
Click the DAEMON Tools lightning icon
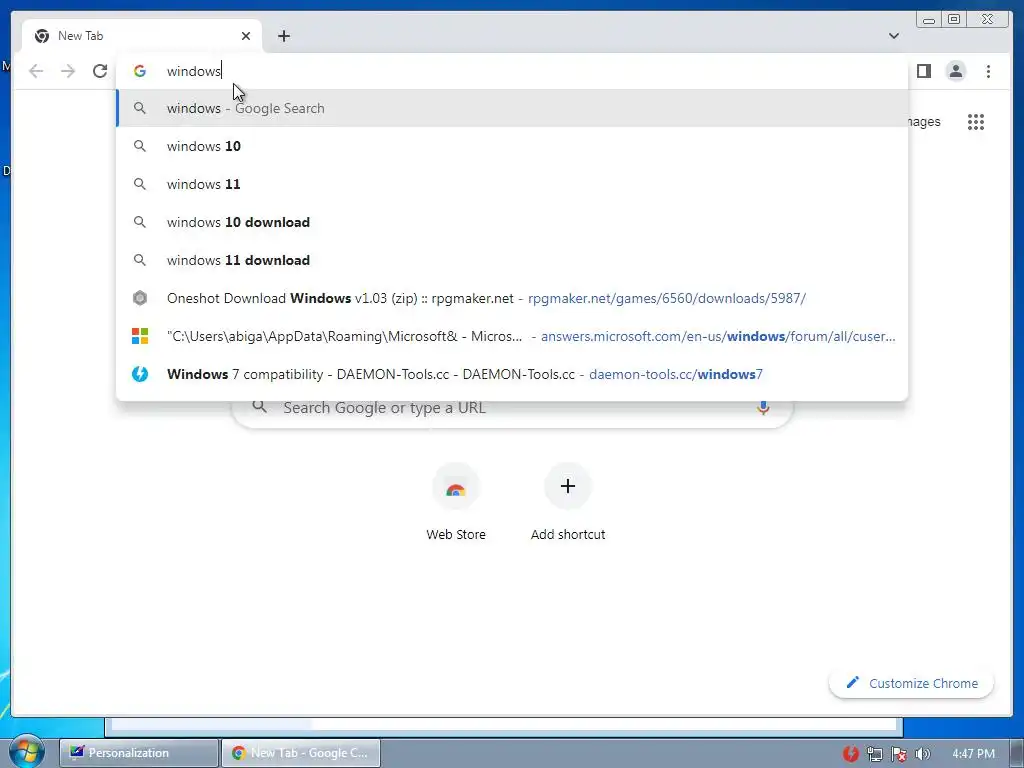point(140,374)
